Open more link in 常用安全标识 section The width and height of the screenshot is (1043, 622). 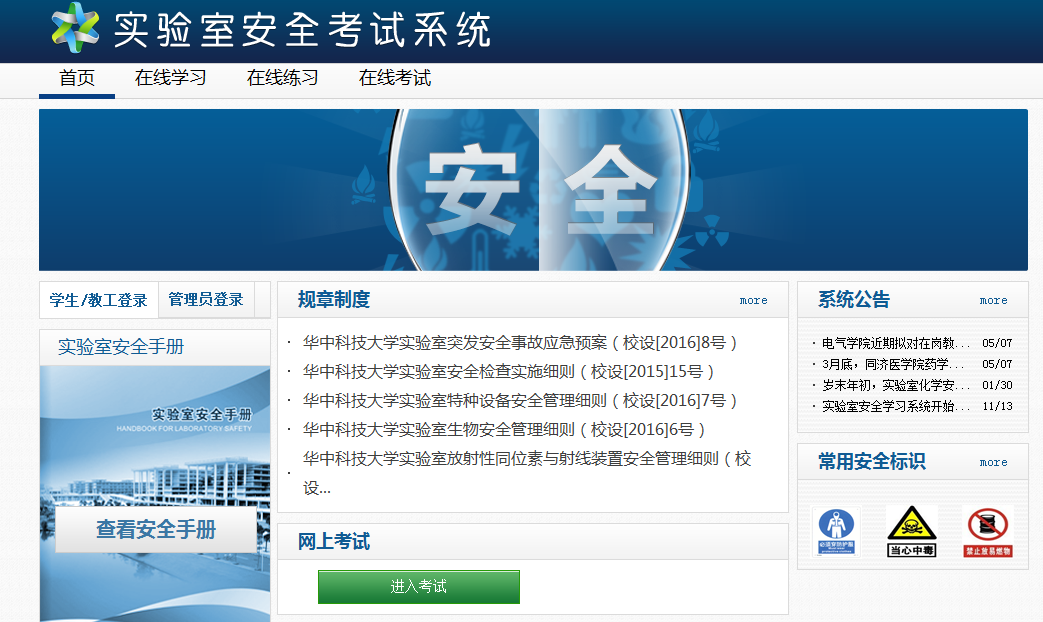(x=993, y=462)
